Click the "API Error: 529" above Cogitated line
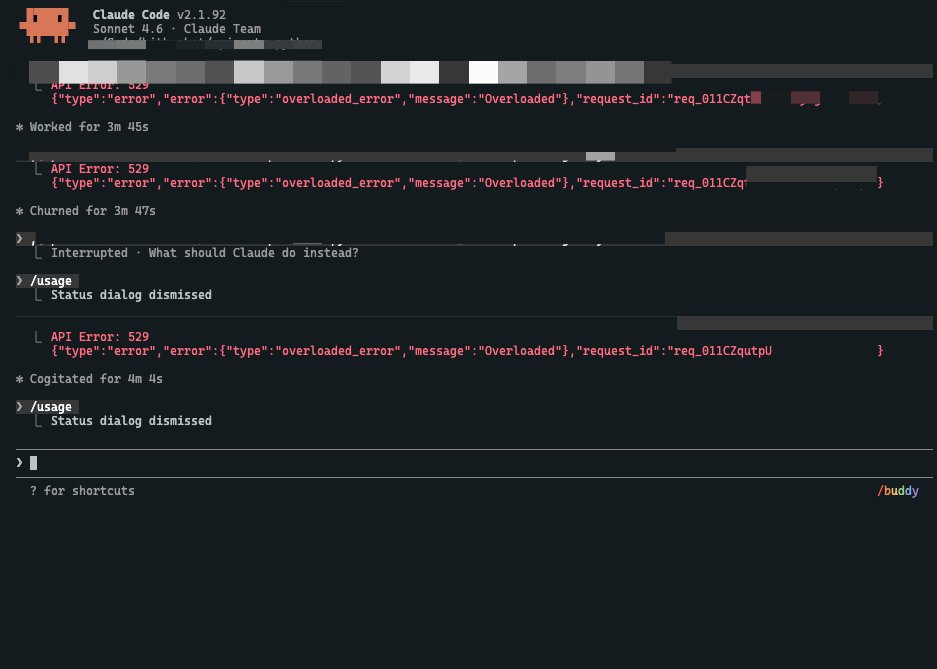Viewport: 937px width, 669px height. (x=100, y=337)
